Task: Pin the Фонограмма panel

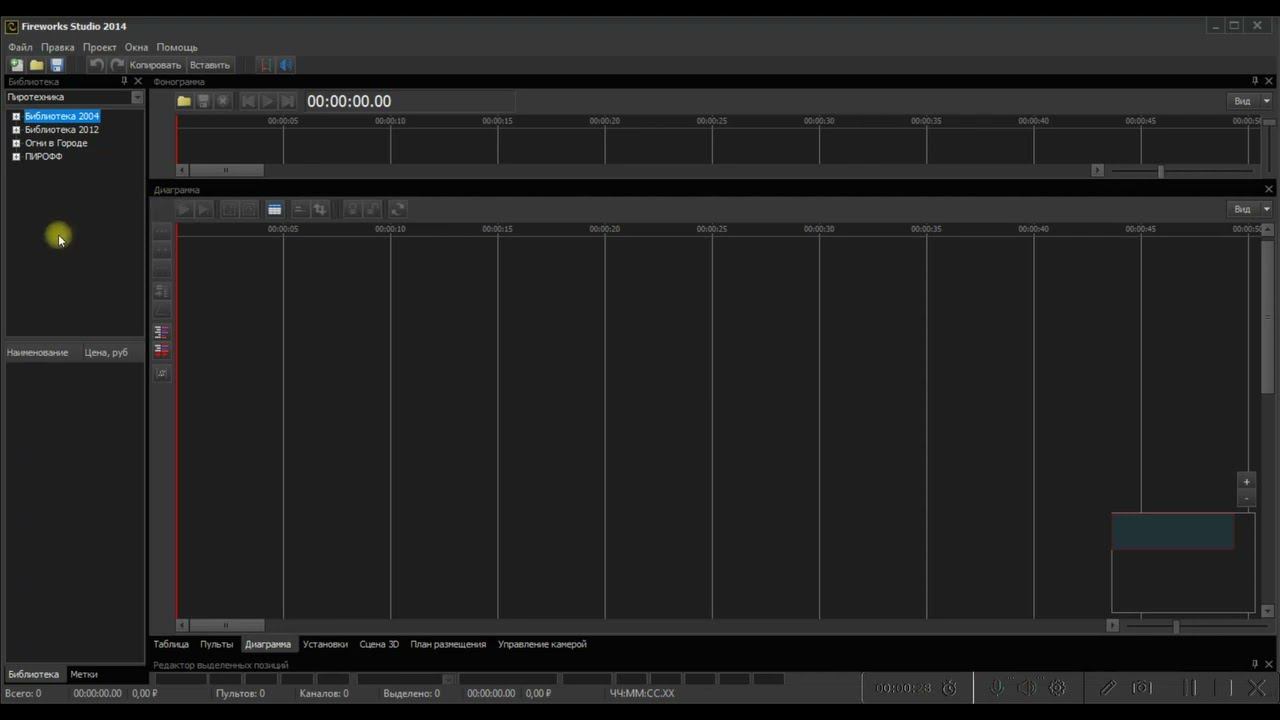Action: (1255, 81)
